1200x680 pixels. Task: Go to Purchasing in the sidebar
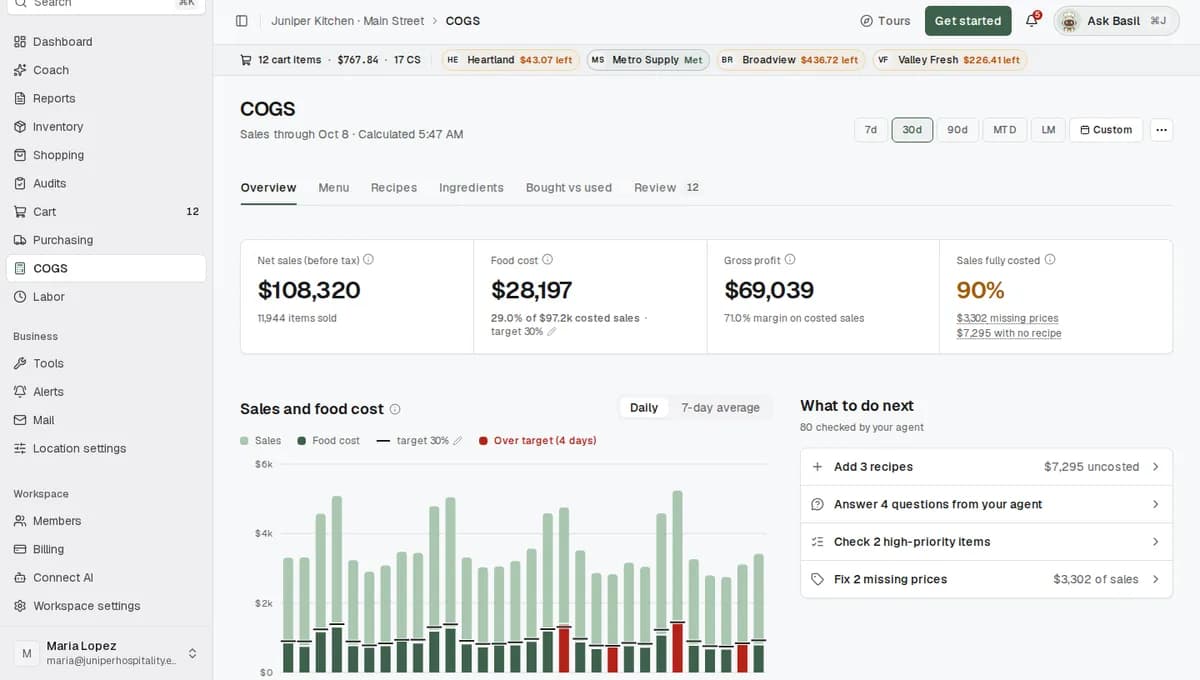(x=106, y=240)
